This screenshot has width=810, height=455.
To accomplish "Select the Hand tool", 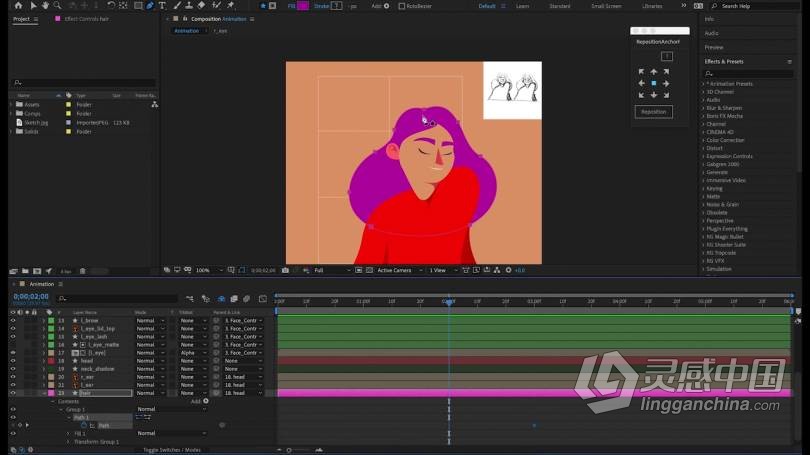I will 45,6.
